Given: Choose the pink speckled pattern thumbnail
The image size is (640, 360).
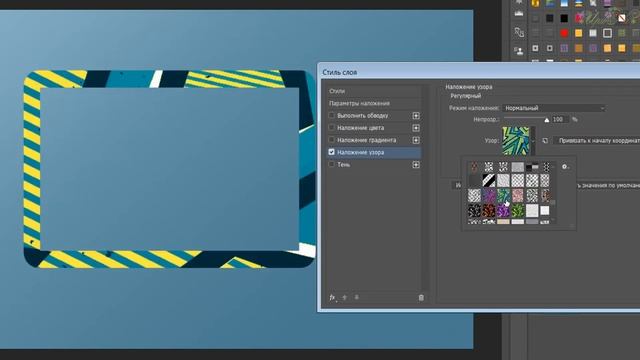Looking at the screenshot, I should pyautogui.click(x=518, y=195).
